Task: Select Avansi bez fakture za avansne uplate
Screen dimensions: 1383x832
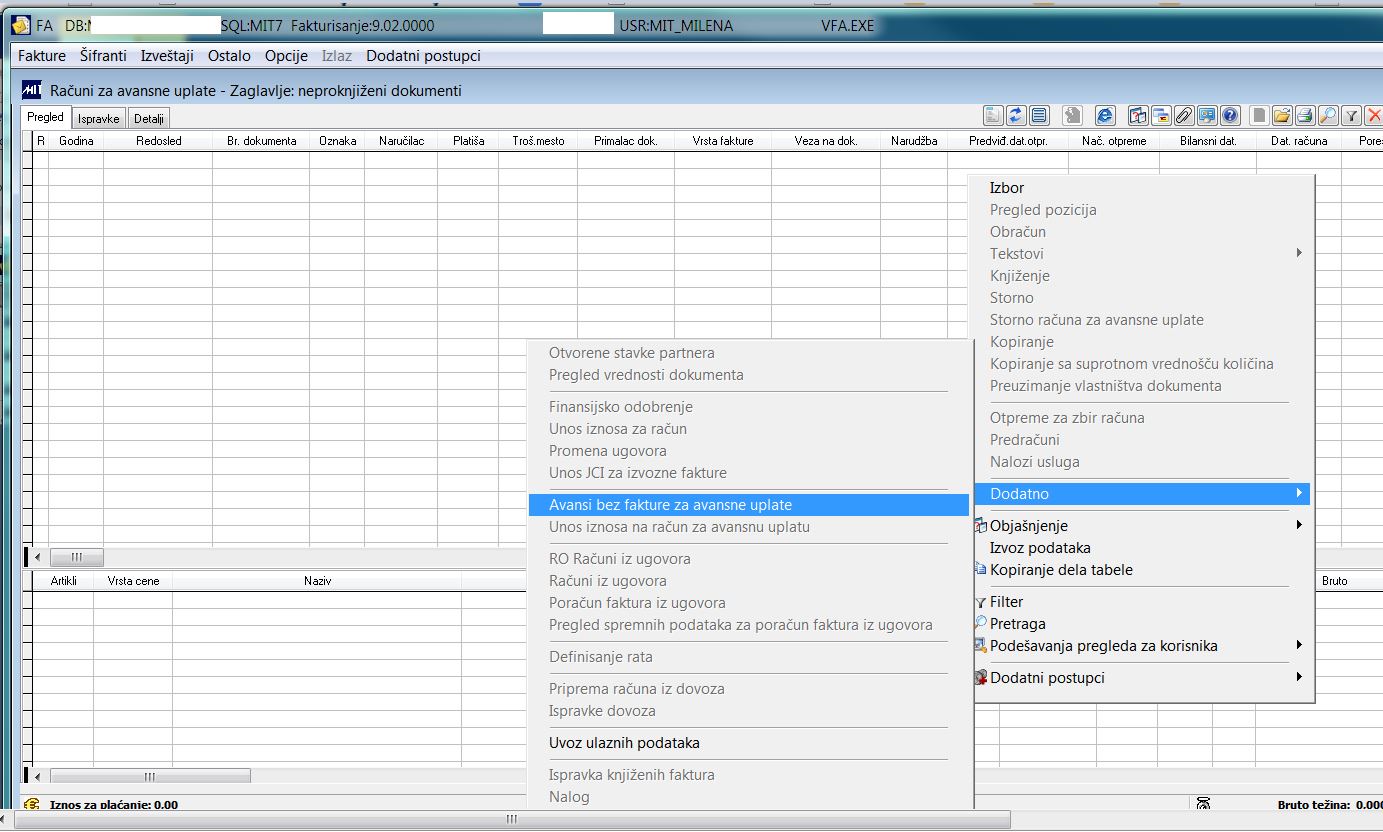Action: click(x=749, y=505)
